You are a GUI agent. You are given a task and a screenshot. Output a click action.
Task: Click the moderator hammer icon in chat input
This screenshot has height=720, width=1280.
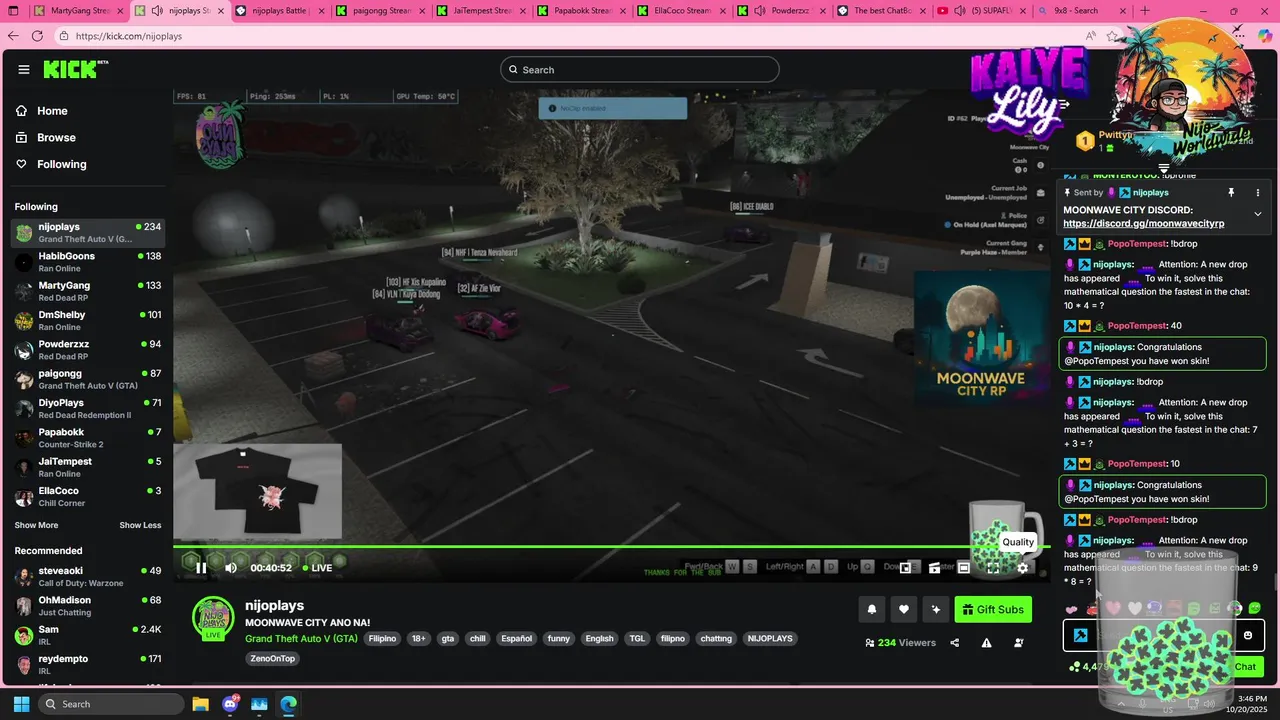click(x=1081, y=635)
